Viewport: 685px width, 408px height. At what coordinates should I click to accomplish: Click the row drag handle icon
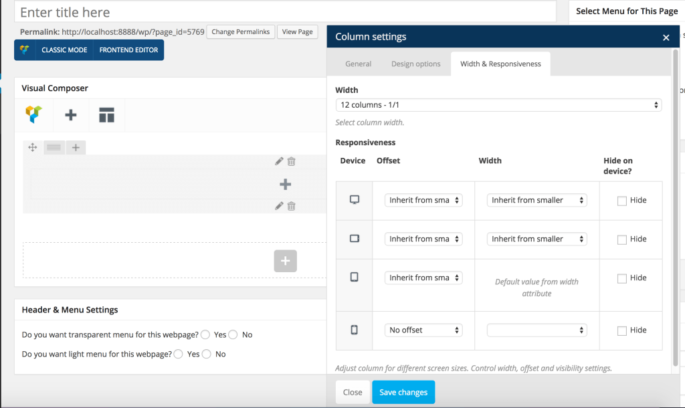33,148
